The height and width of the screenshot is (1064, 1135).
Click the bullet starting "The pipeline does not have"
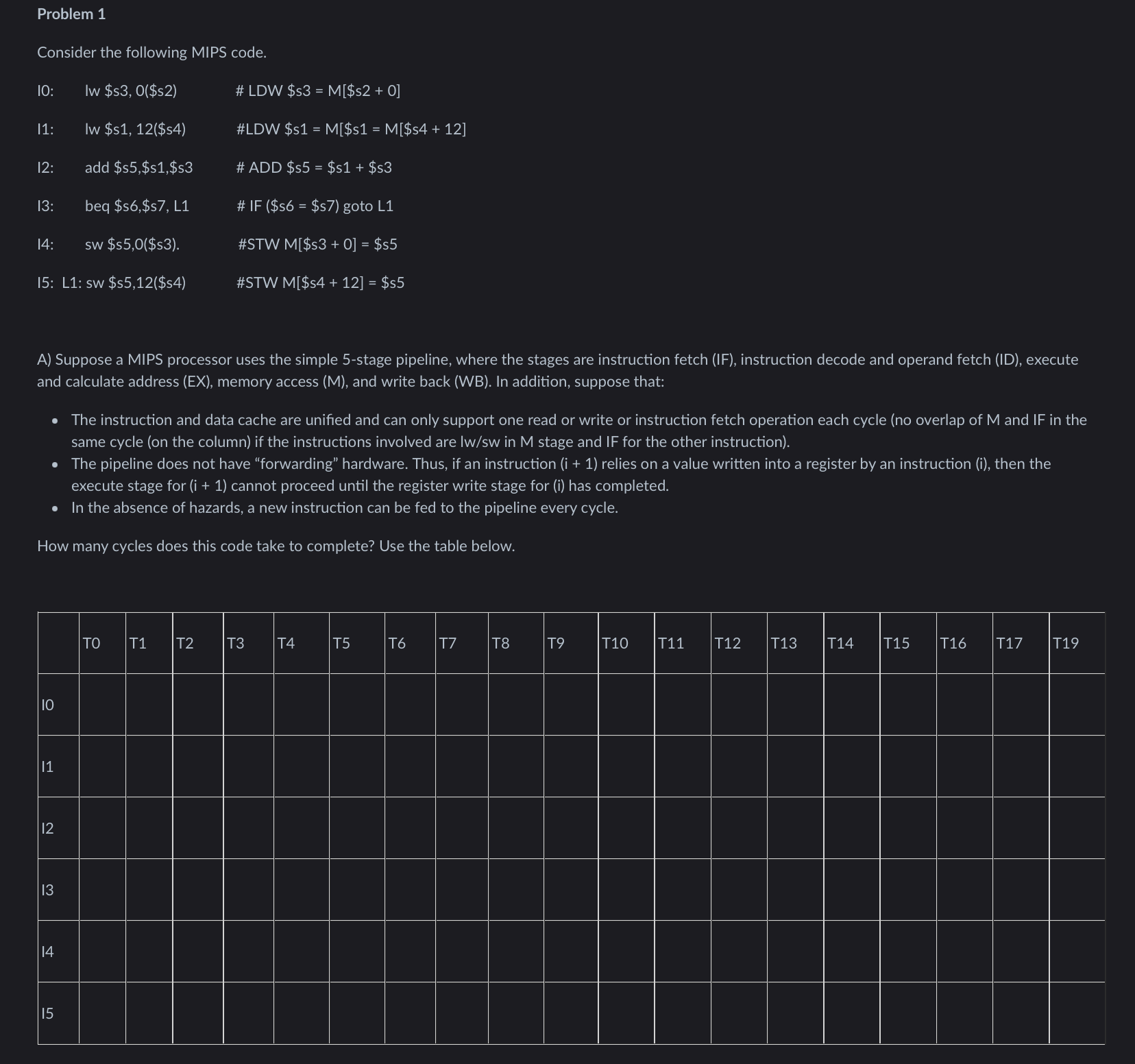561,474
